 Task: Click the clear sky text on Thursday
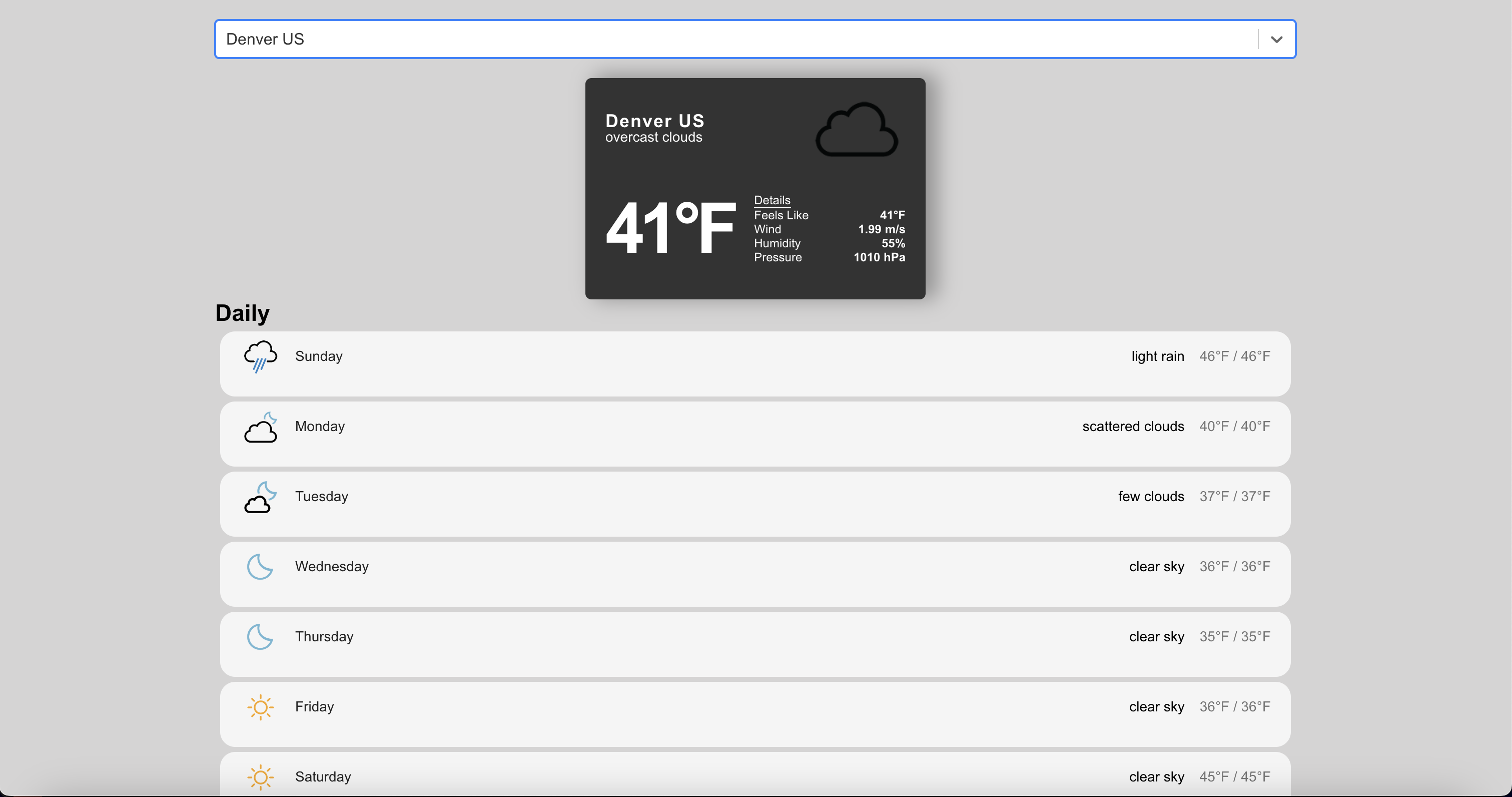click(x=1156, y=637)
